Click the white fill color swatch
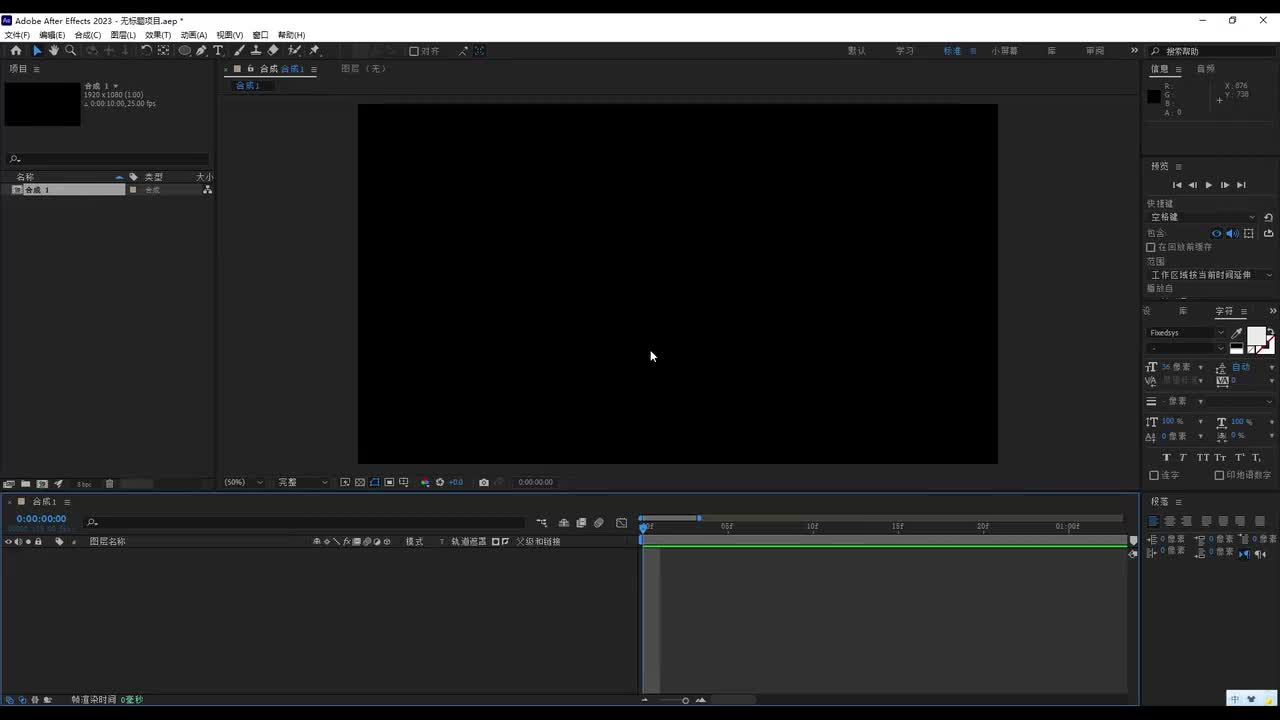 [1256, 336]
